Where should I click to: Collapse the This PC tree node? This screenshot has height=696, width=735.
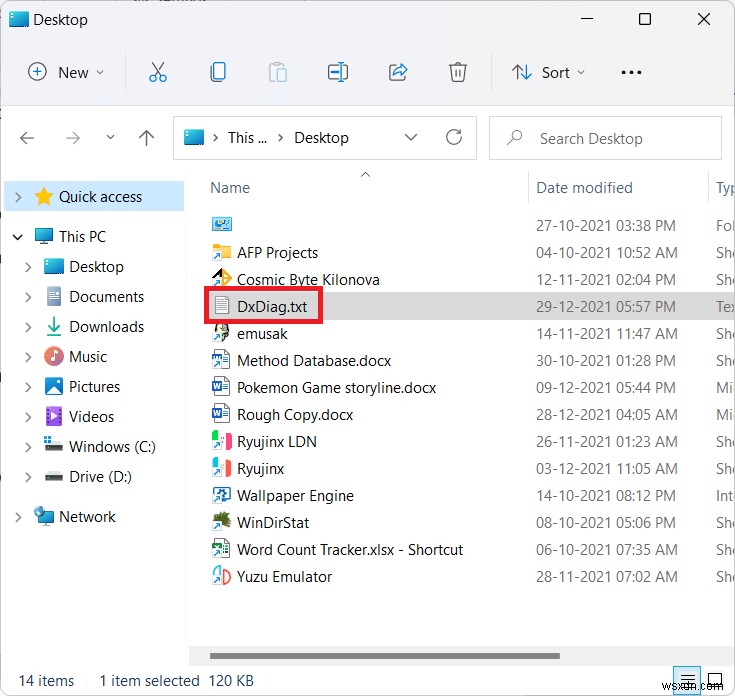tap(18, 237)
